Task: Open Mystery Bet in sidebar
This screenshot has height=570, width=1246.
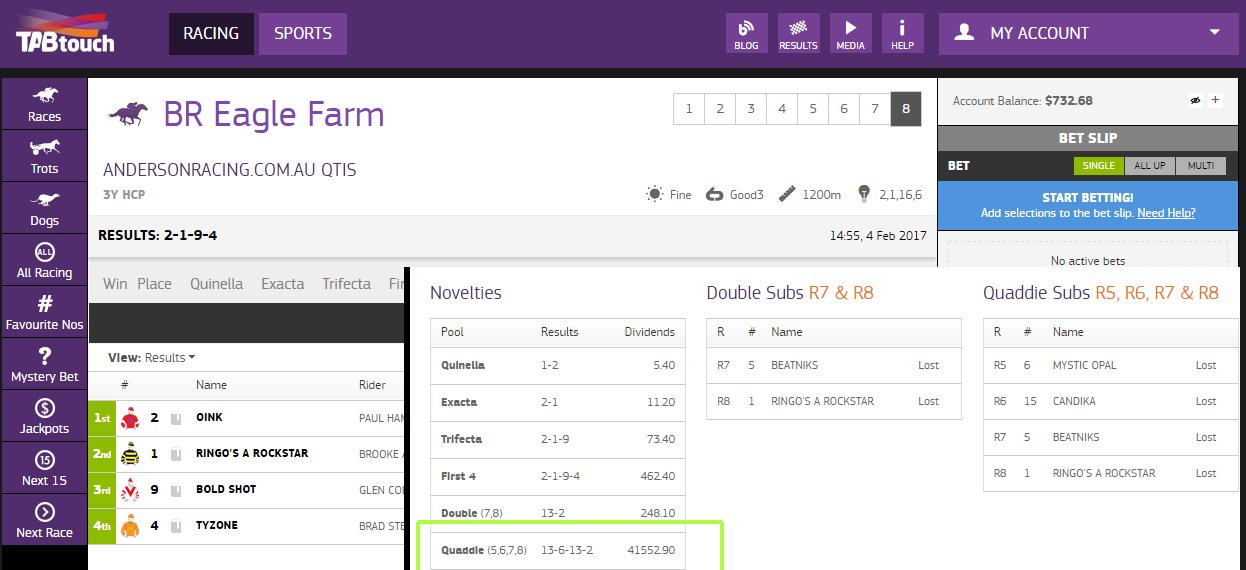Action: 44,364
